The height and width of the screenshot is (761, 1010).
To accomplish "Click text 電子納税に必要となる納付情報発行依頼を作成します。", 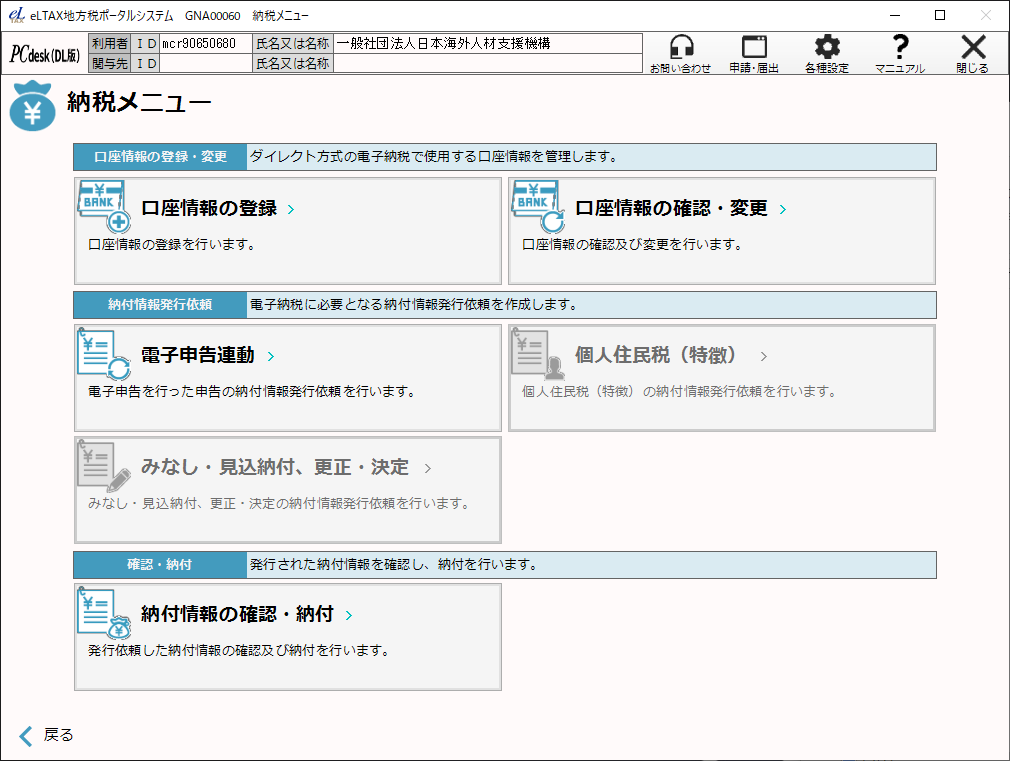I will (414, 305).
